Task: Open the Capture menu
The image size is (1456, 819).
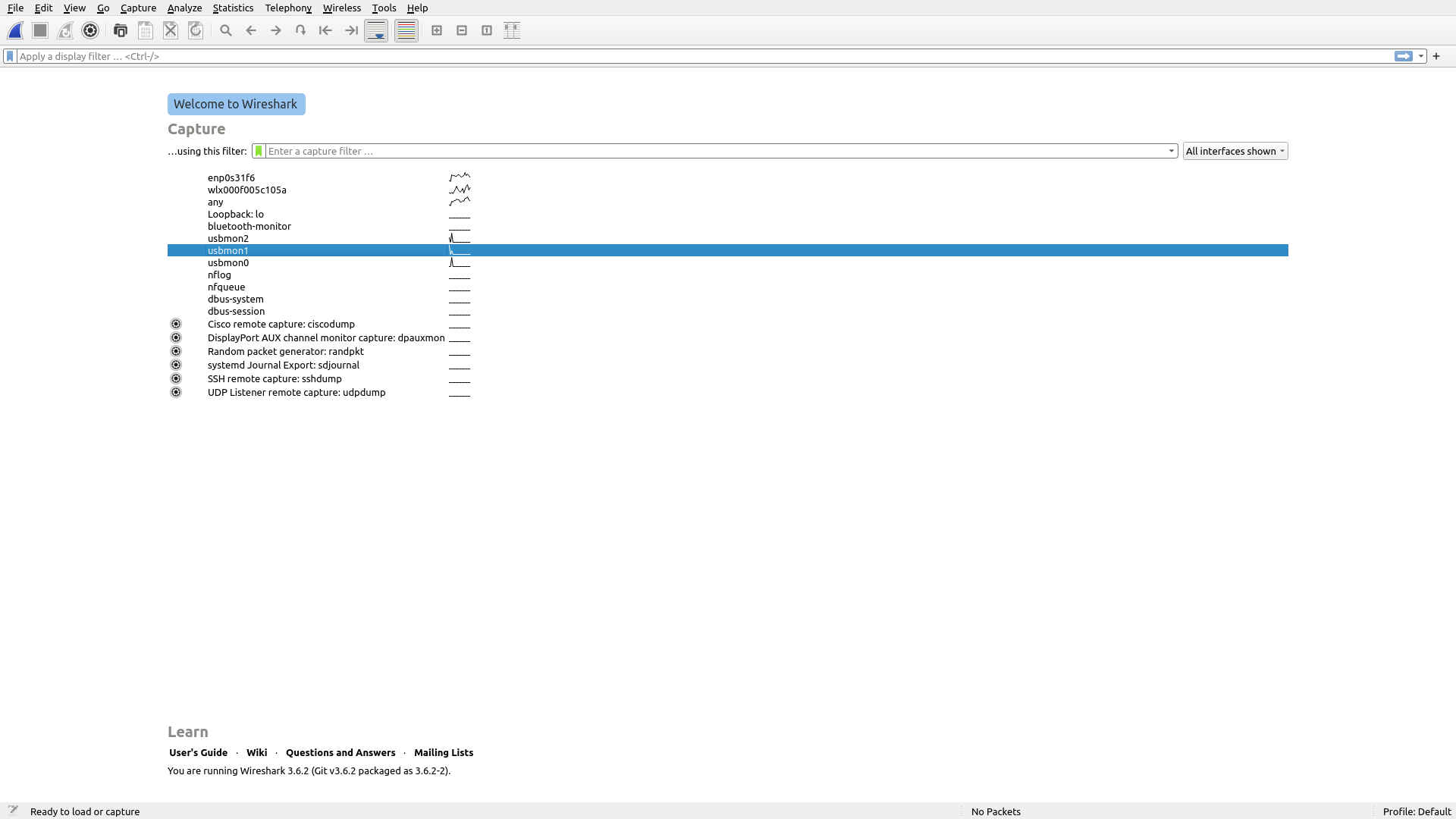Action: (x=138, y=8)
